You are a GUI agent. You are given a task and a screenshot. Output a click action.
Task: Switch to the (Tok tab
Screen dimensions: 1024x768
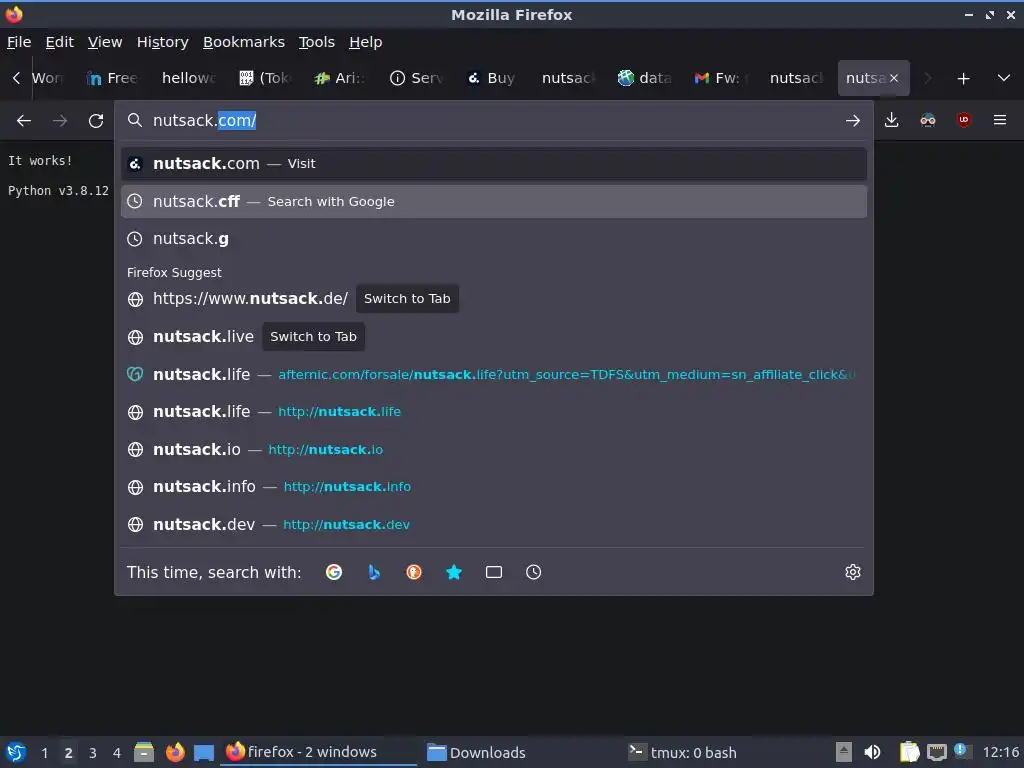coord(264,78)
